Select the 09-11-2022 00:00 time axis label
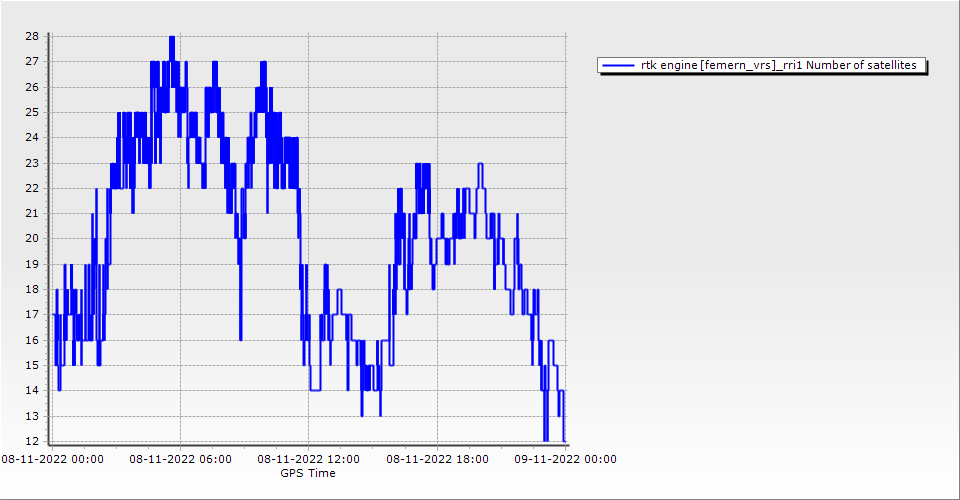Viewport: 960px width, 500px height. click(565, 459)
